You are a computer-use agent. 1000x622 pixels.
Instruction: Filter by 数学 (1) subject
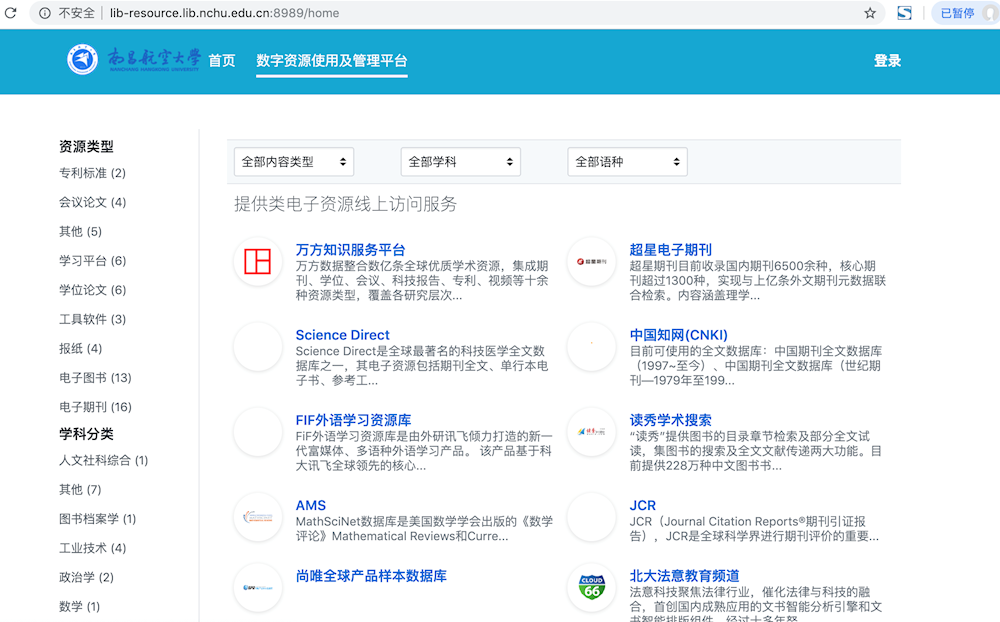pyautogui.click(x=80, y=607)
